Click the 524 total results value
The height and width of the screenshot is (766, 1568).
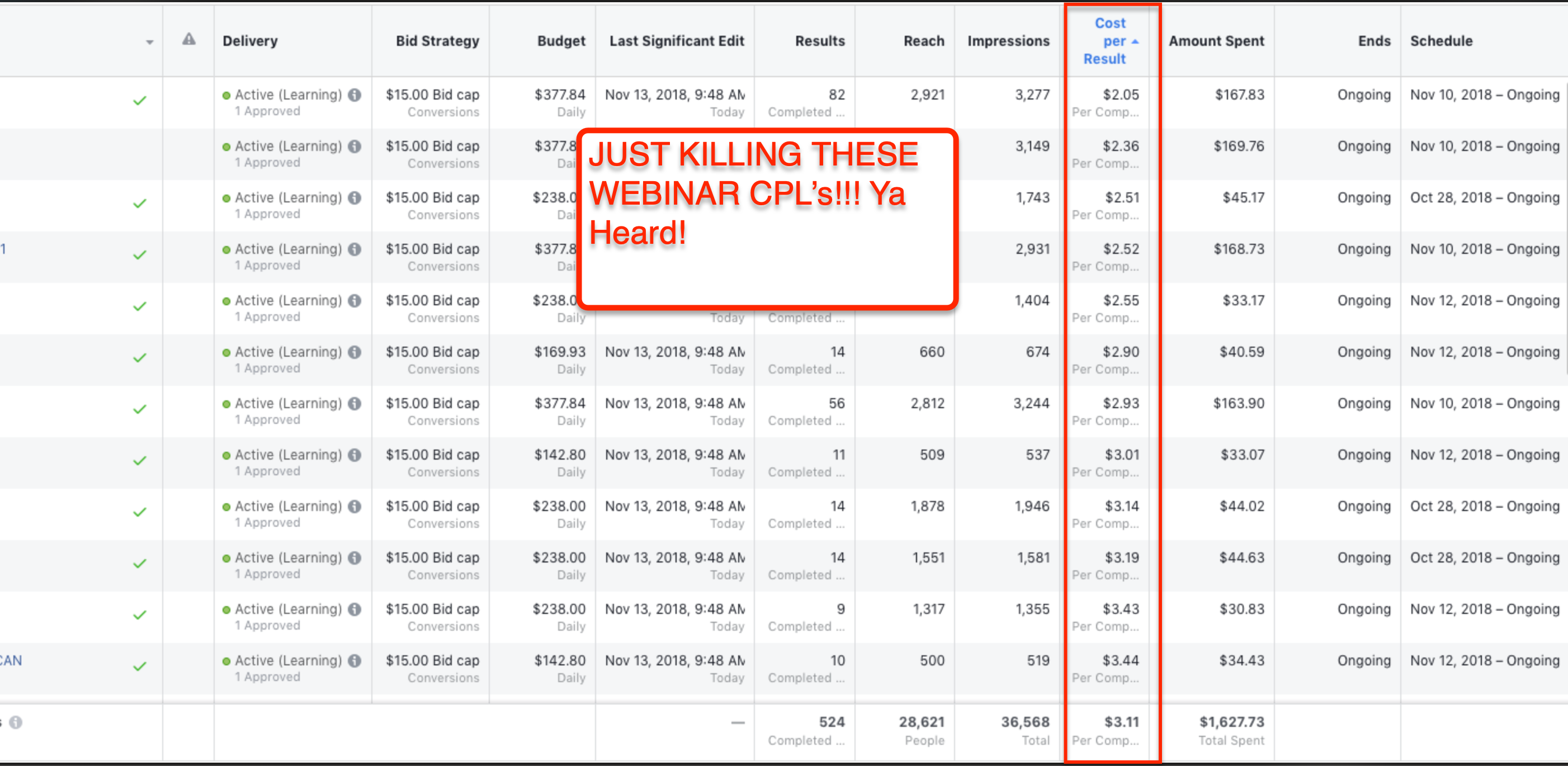pos(832,722)
